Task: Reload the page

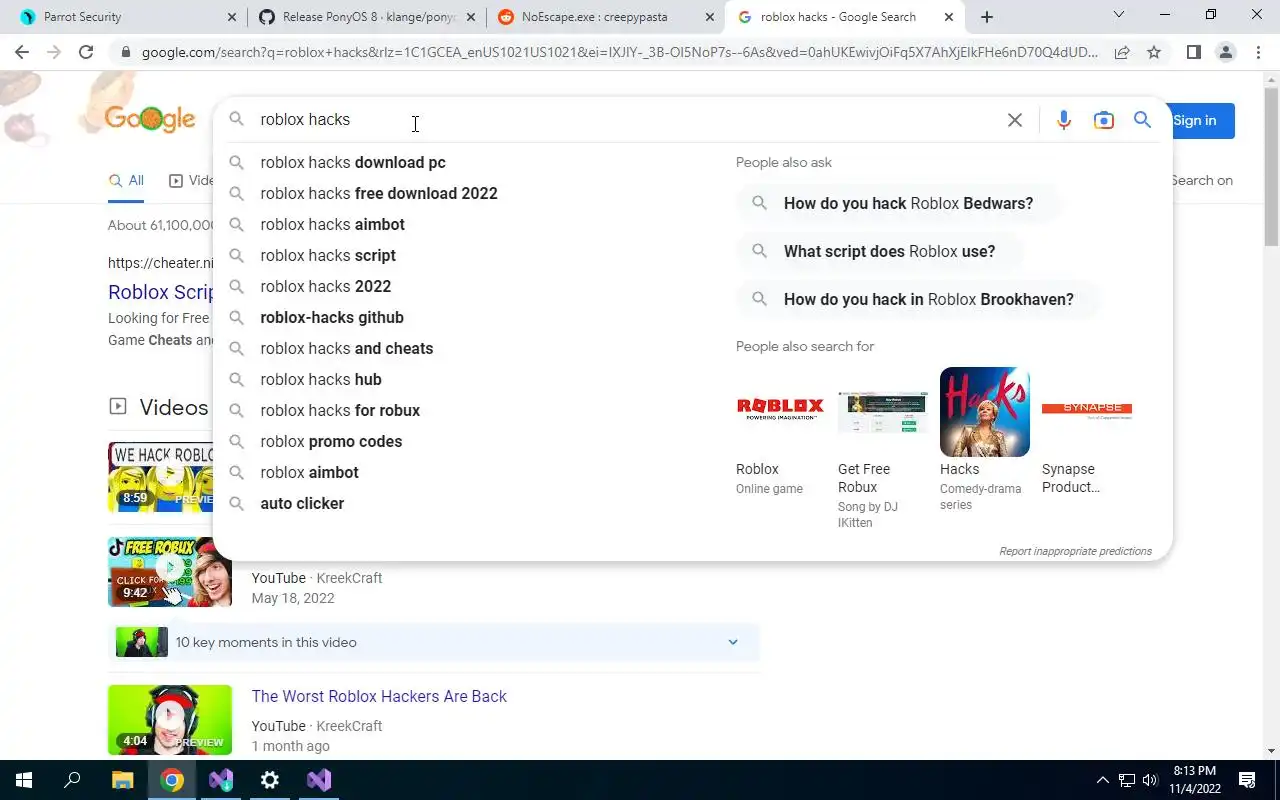Action: click(86, 52)
